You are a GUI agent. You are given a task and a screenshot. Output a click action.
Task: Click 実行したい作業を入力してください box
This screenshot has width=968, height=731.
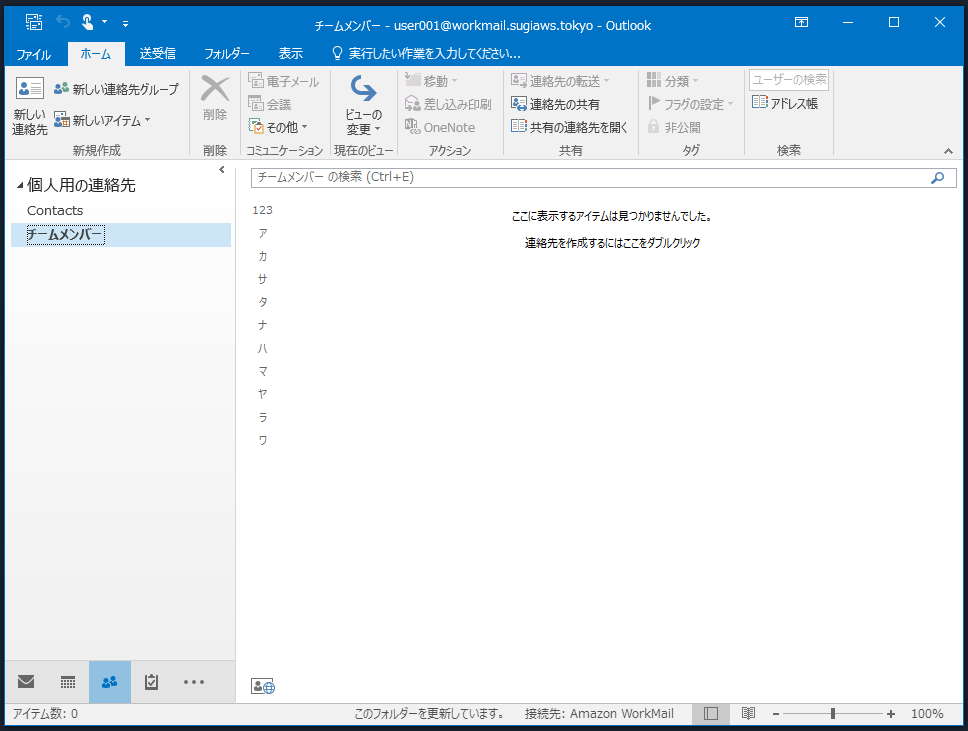point(427,54)
